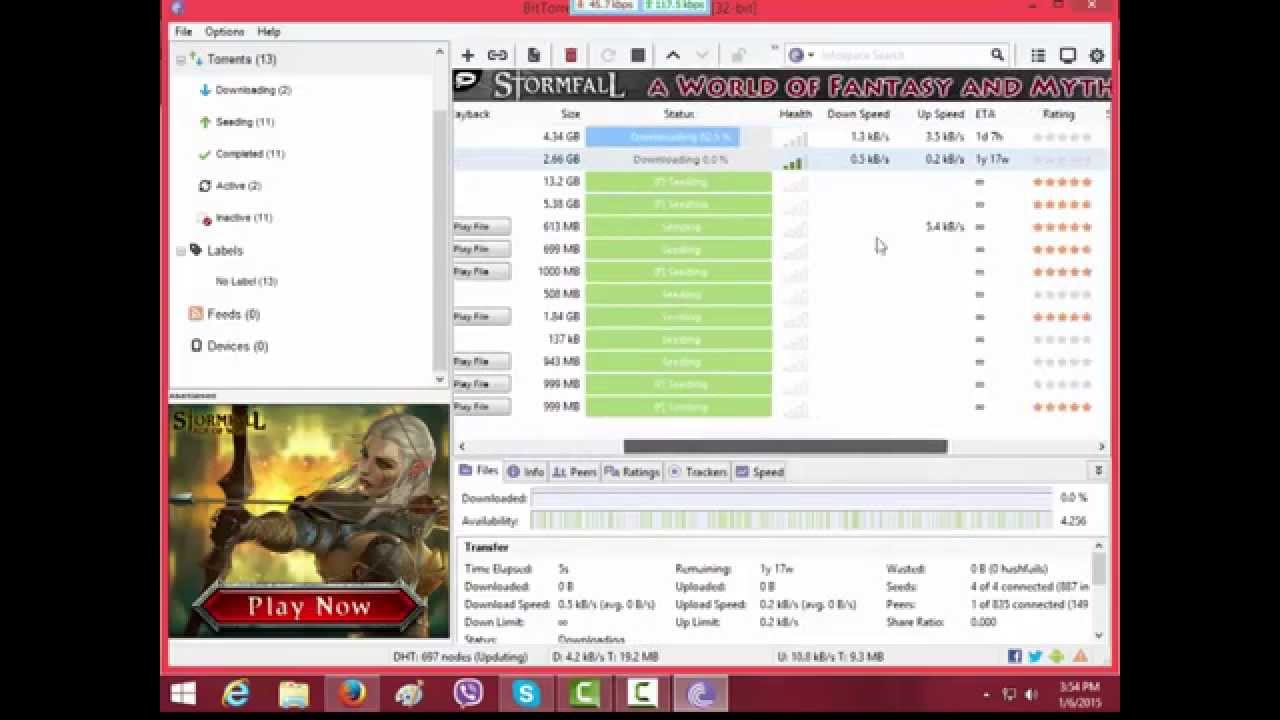Viewport: 1280px width, 720px height.
Task: Click the Android icon in the status bar
Action: (1057, 657)
